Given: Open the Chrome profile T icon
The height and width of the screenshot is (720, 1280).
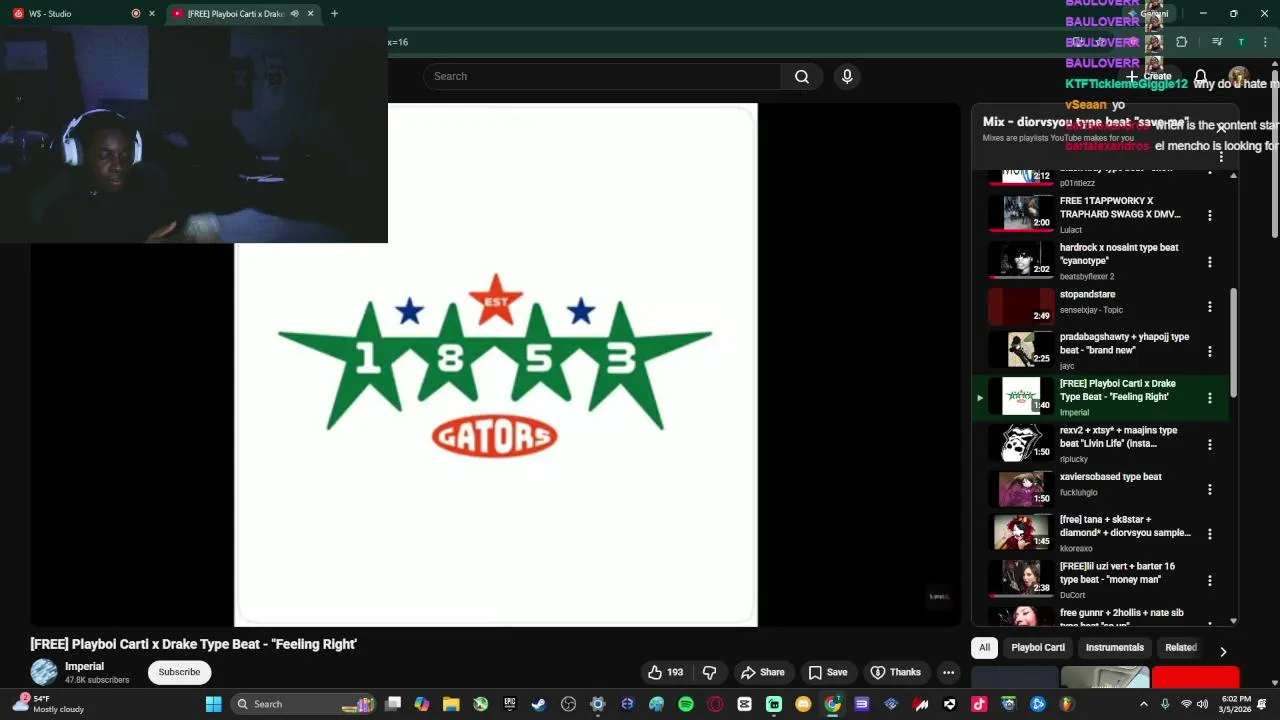Looking at the screenshot, I should (1241, 42).
